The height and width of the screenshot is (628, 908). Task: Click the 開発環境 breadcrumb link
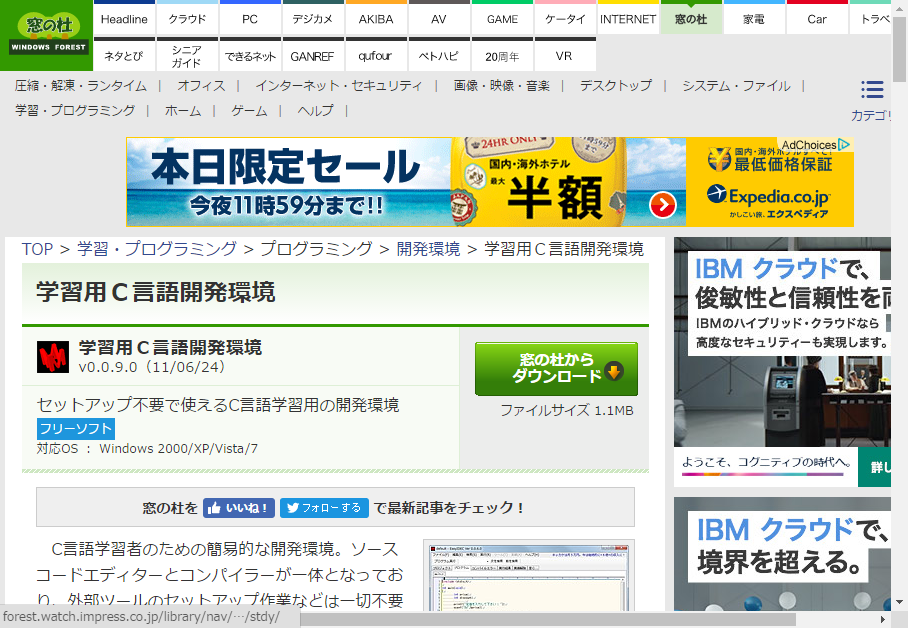click(429, 249)
